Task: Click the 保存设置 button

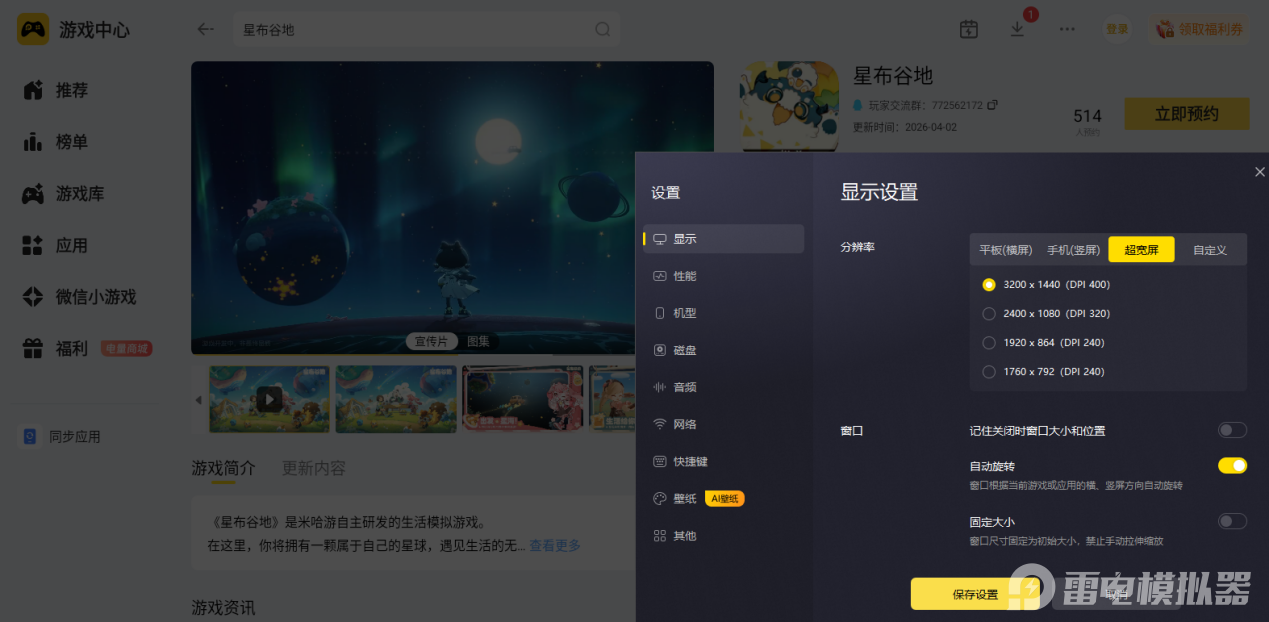Action: pyautogui.click(x=975, y=594)
